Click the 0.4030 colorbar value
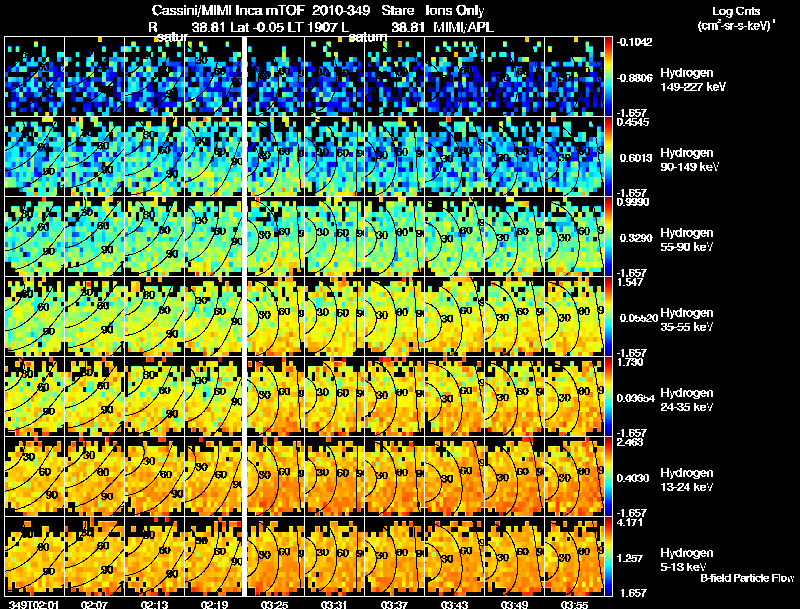The height and width of the screenshot is (609, 800). pos(633,478)
